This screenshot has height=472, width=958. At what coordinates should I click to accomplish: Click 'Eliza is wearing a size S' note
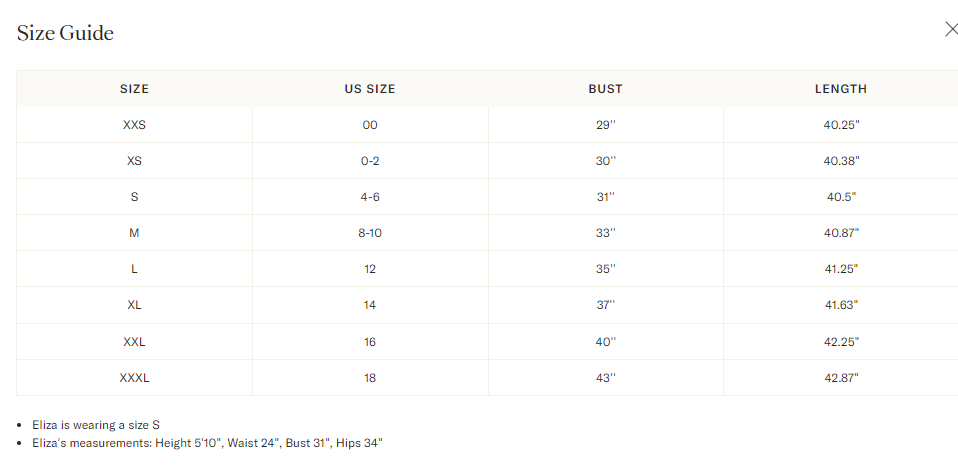96,425
